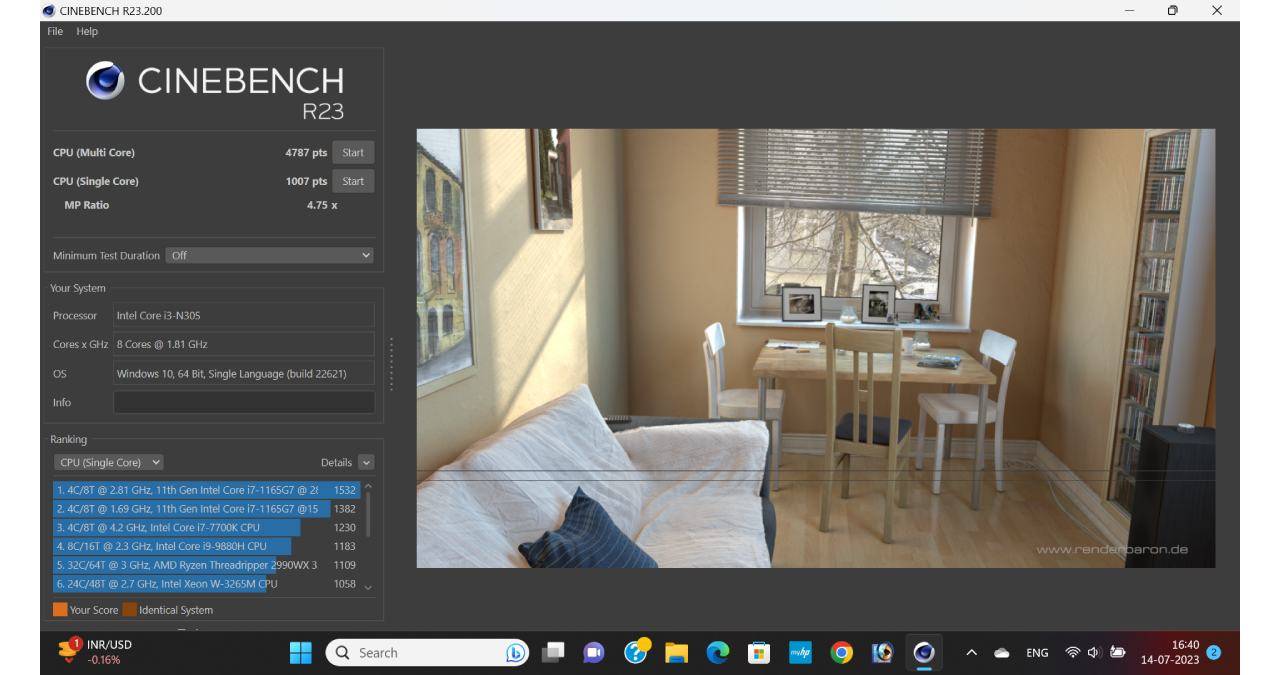
Task: Show hidden system tray icons
Action: coord(971,653)
